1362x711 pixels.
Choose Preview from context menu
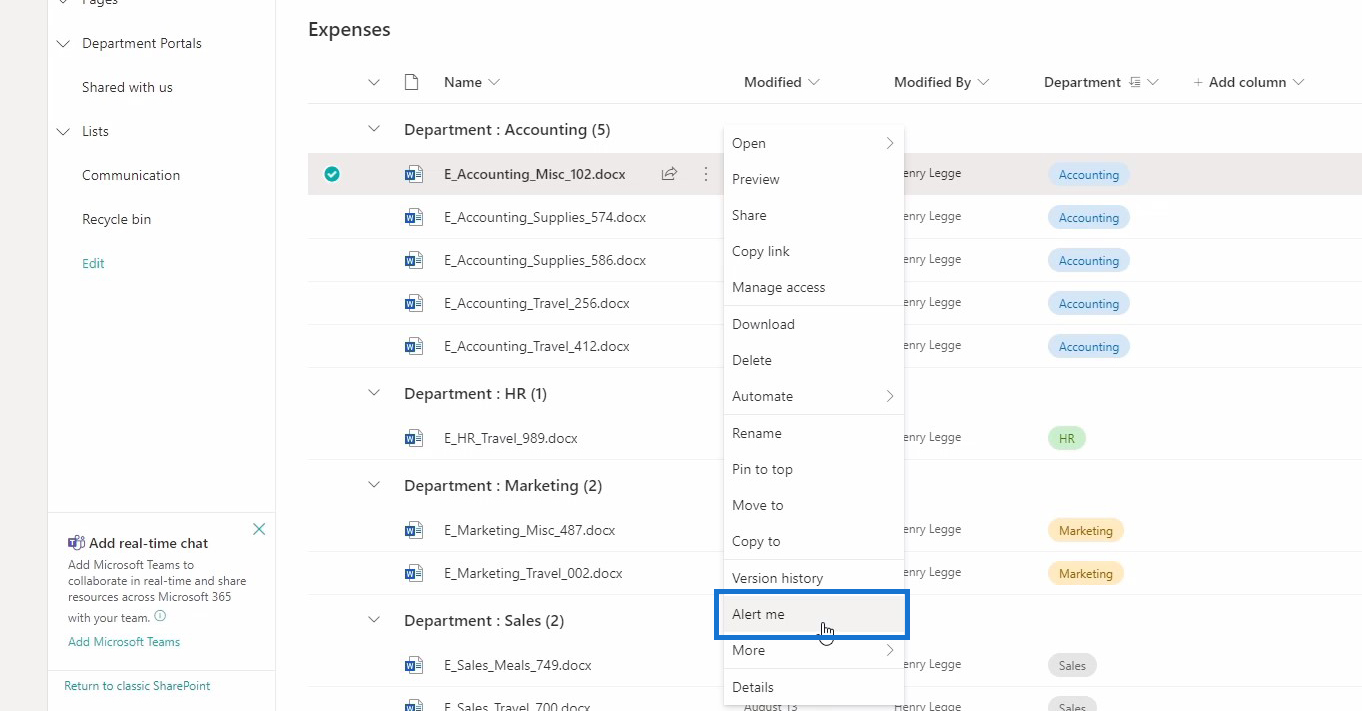click(x=814, y=179)
